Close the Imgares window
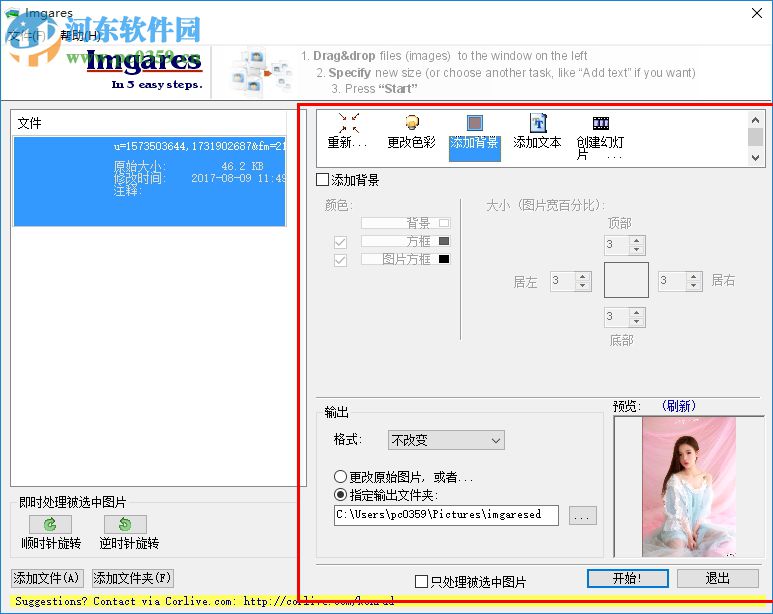Screen dimensions: 773x614 757,13
